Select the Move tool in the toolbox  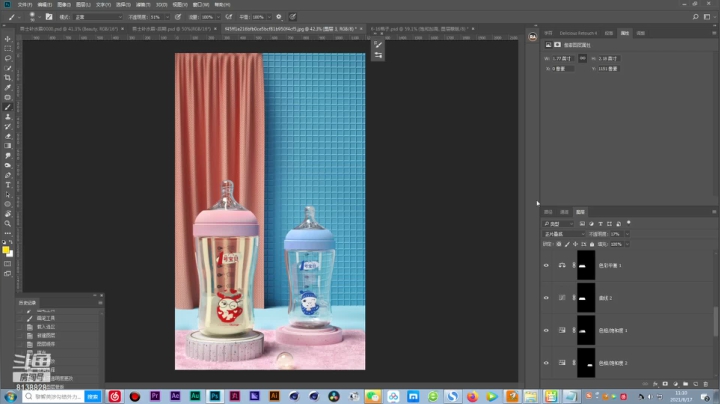click(8, 39)
